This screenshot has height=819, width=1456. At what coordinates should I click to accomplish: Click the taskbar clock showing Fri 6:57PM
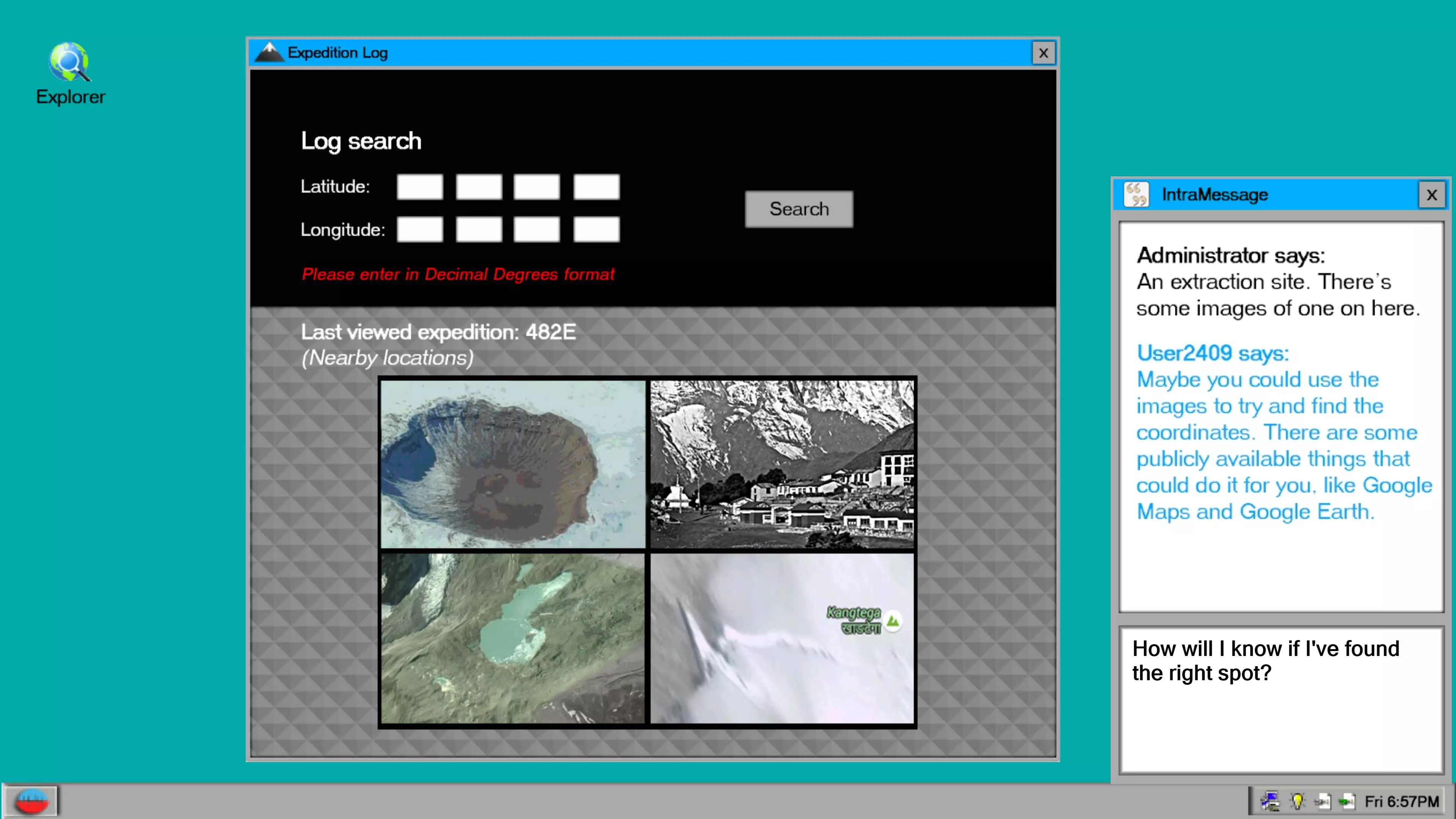pos(1401,802)
